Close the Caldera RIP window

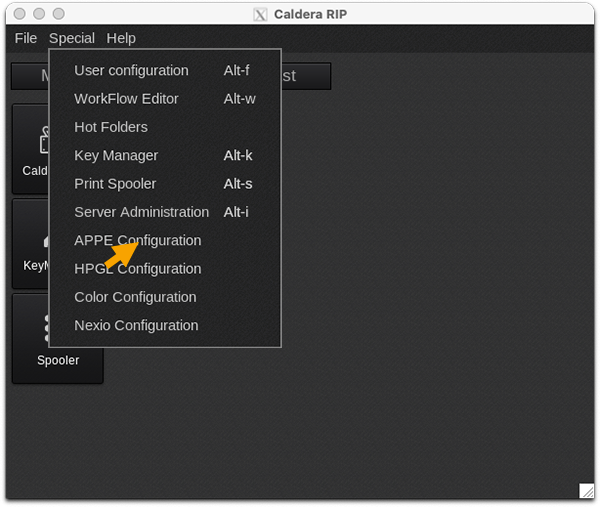click(20, 14)
